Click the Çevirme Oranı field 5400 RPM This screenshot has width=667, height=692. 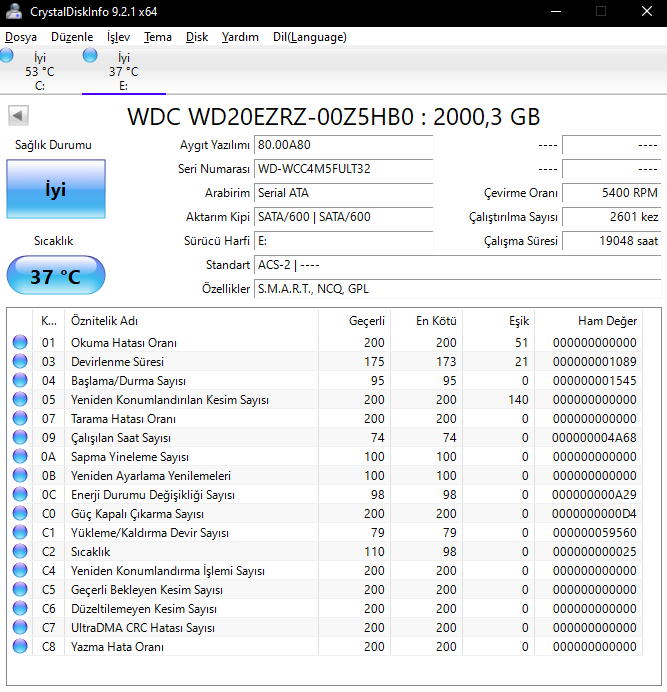[611, 193]
